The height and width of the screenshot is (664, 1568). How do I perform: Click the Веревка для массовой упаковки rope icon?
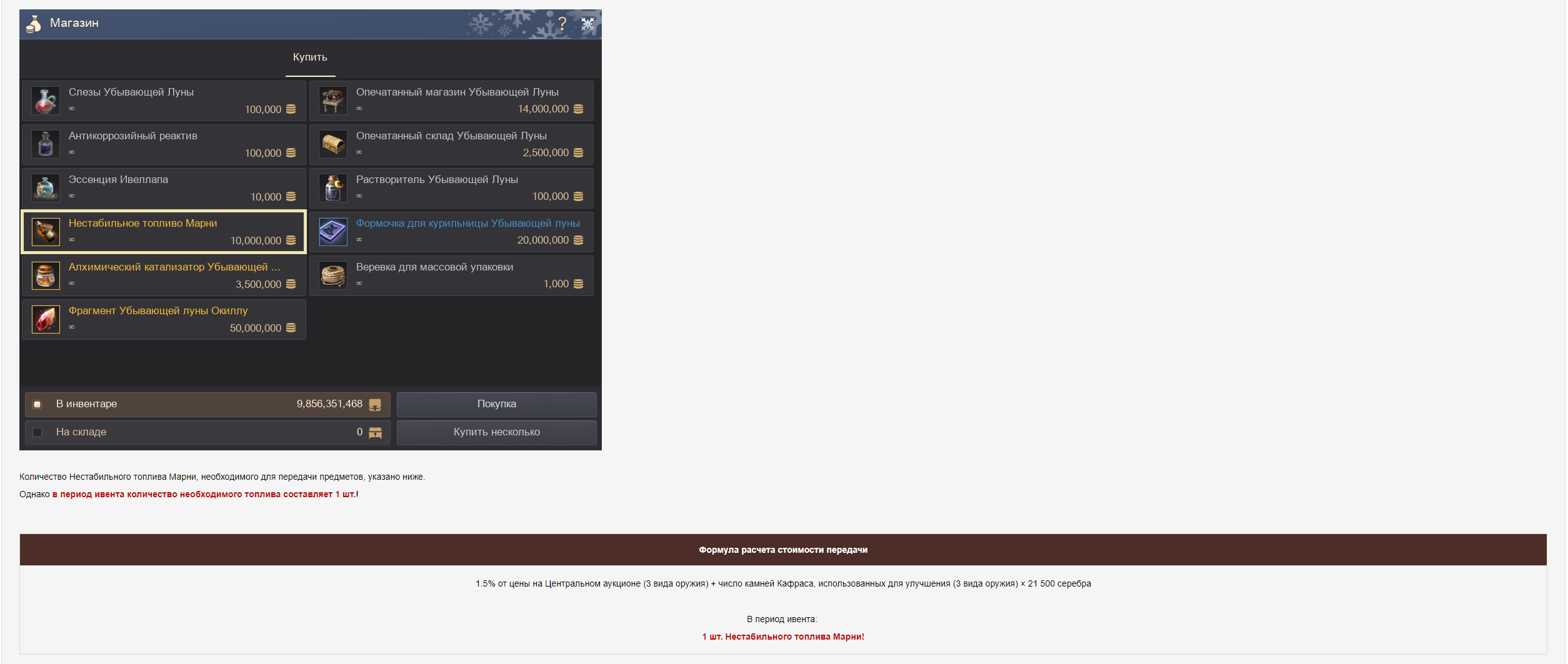tap(333, 275)
